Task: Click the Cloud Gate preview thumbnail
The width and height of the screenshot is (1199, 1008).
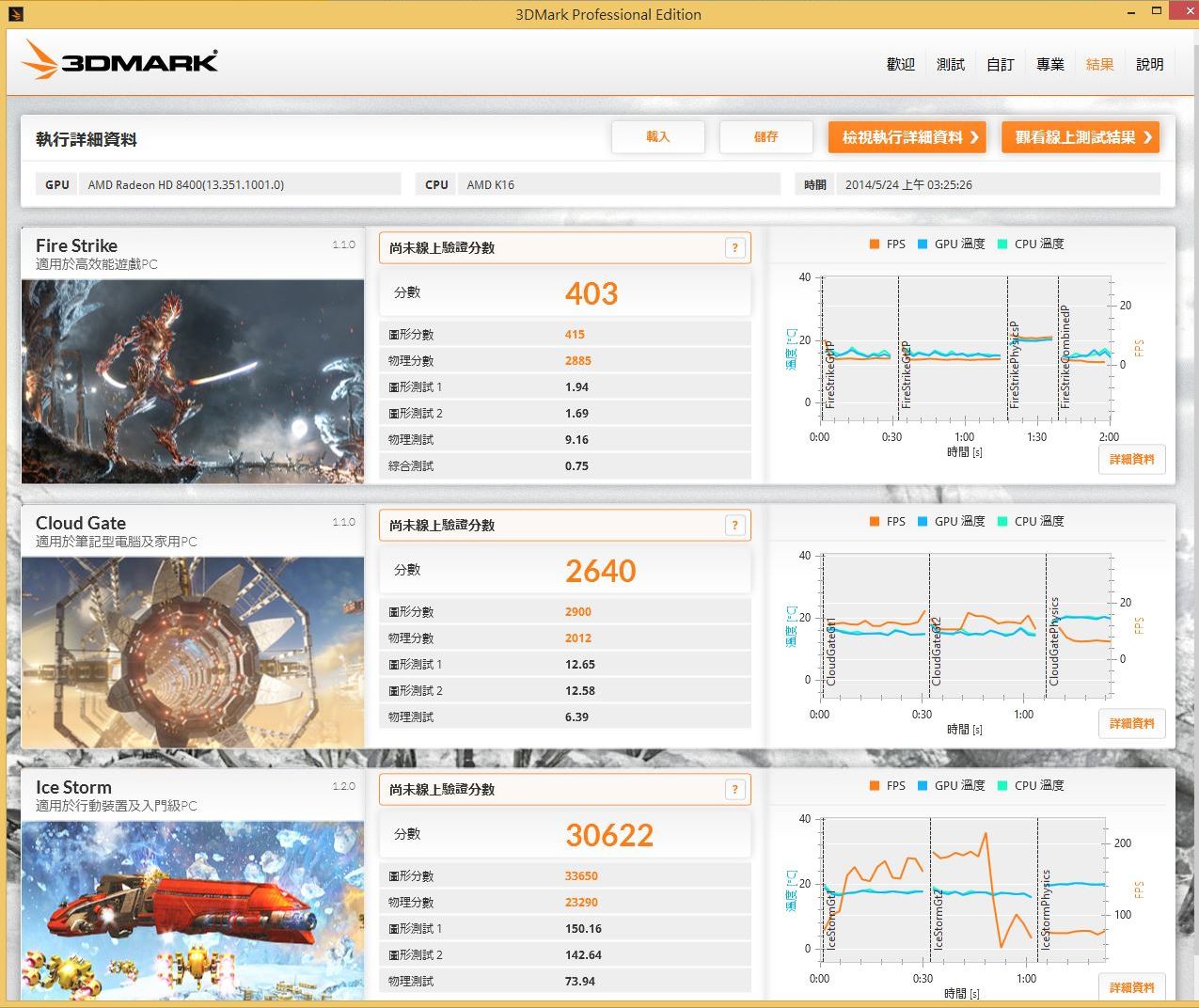Action: click(193, 653)
